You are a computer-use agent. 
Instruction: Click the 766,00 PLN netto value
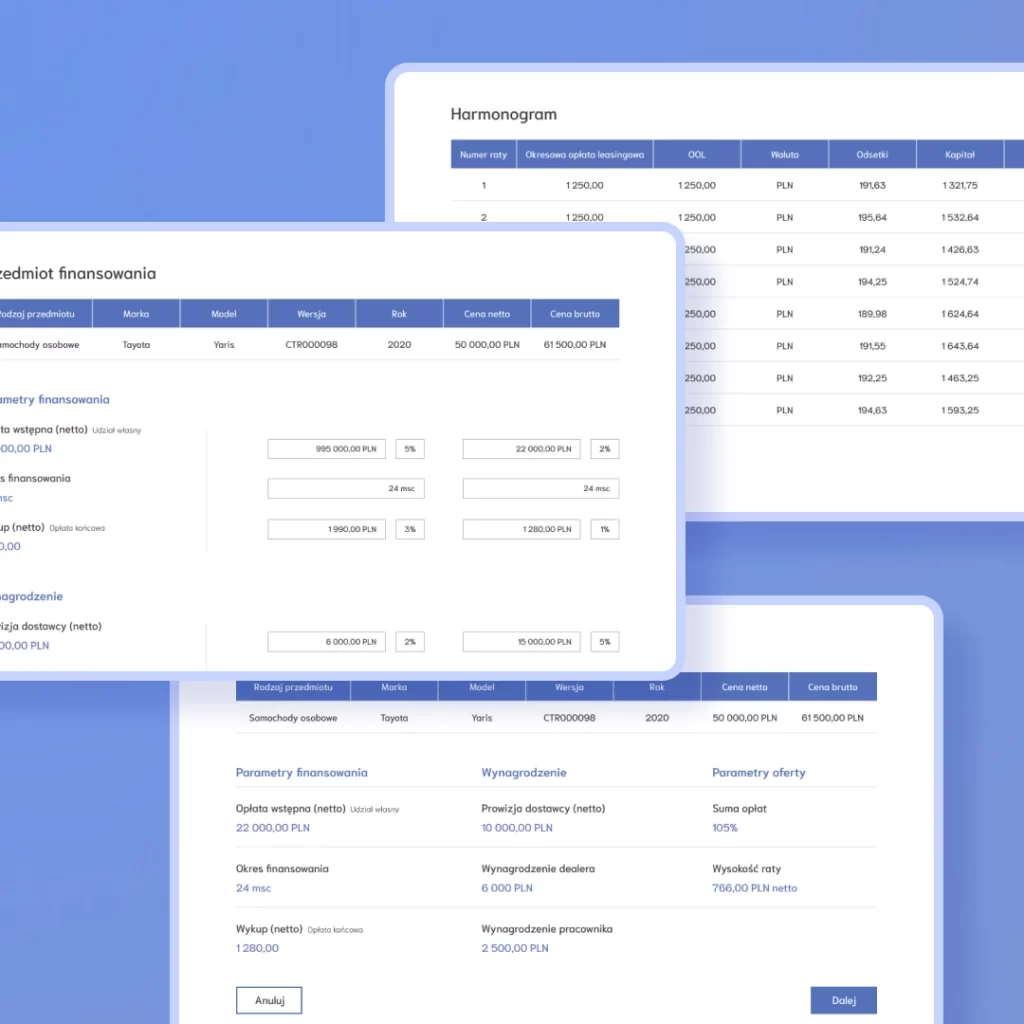pos(754,888)
